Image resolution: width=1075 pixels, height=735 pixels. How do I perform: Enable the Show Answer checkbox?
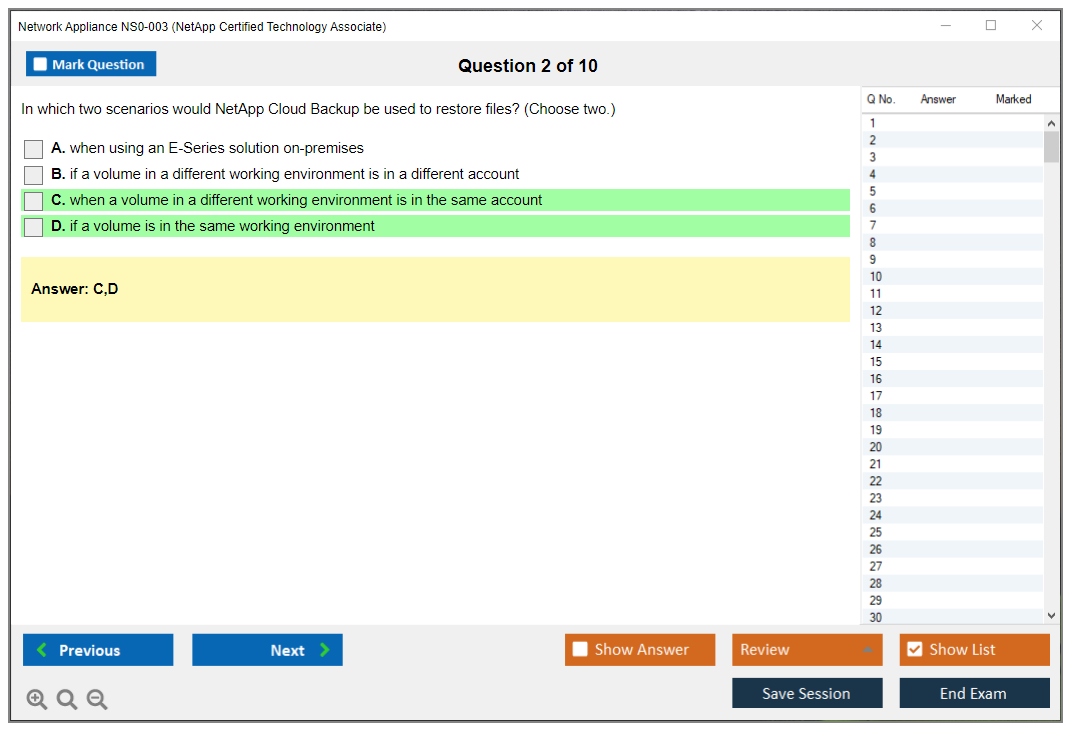click(580, 650)
